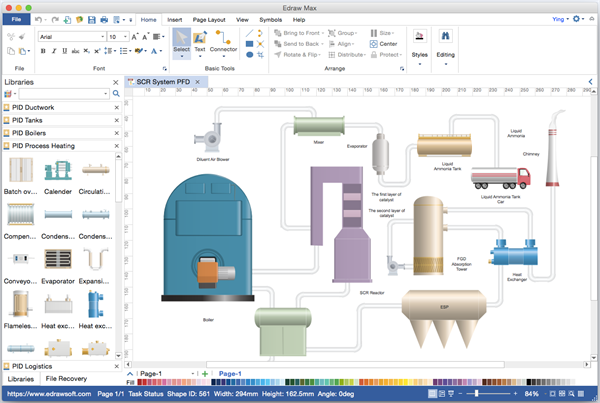Toggle Bold text formatting
The height and width of the screenshot is (403, 600).
pyautogui.click(x=43, y=51)
